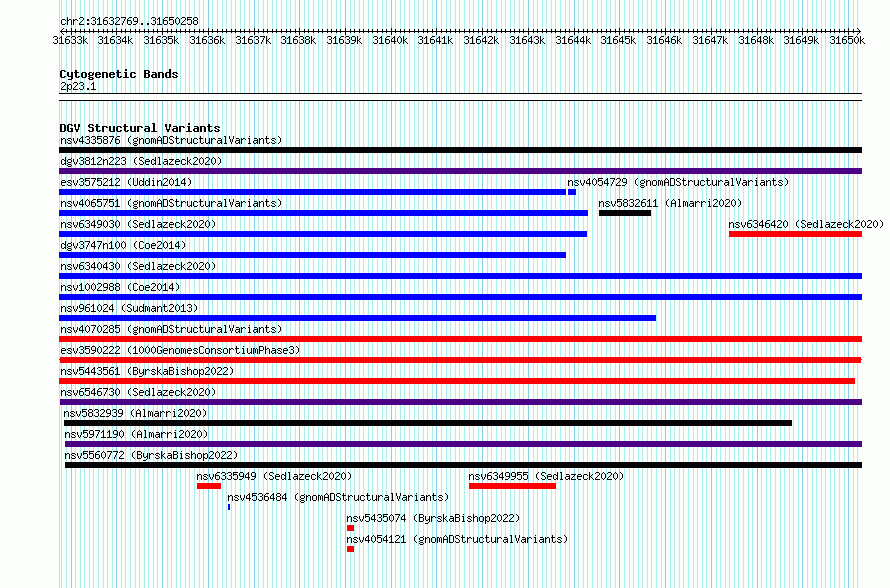Click the Cytogenetic Bands track title
The height and width of the screenshot is (588, 890).
tap(119, 74)
